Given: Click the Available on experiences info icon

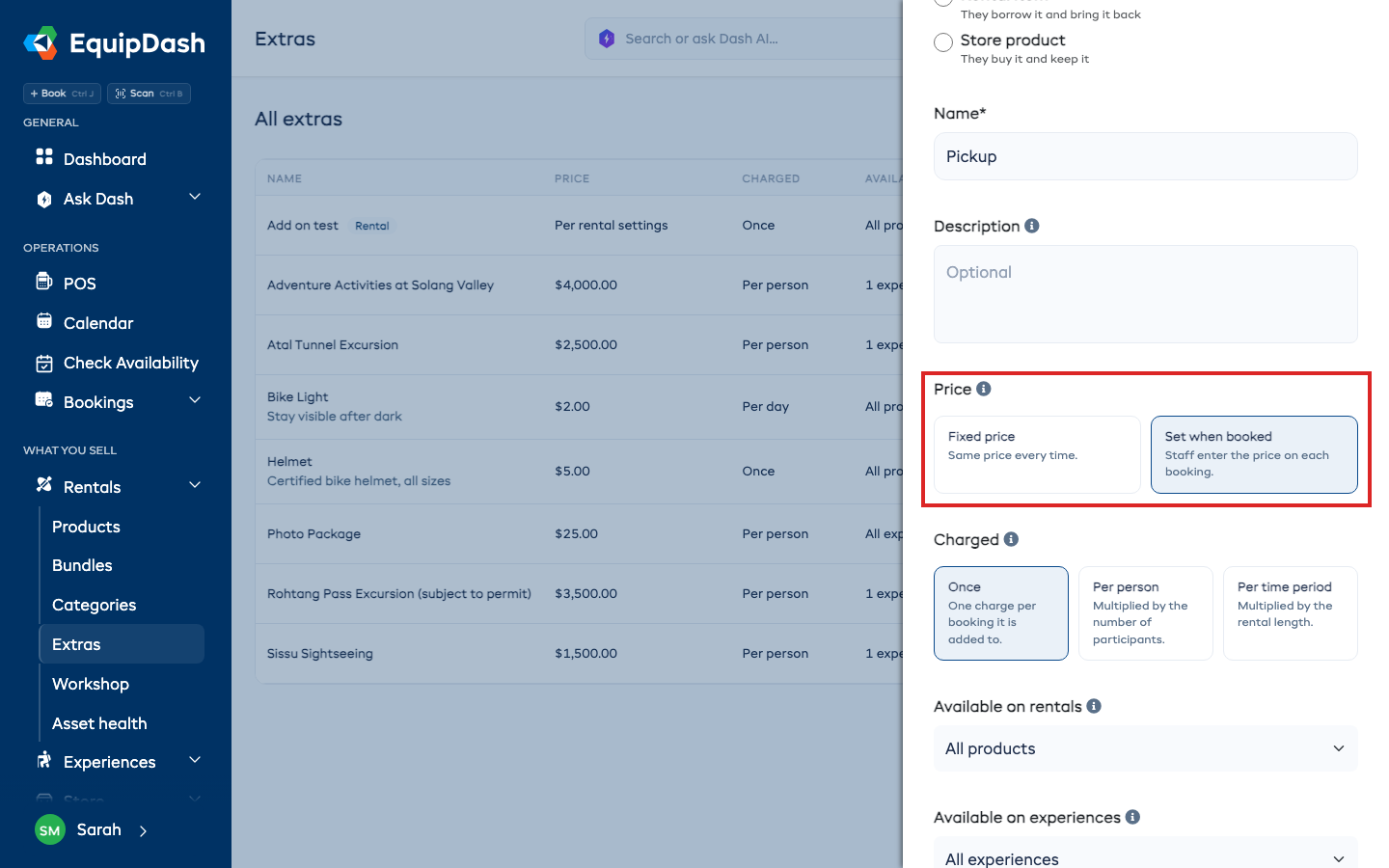Looking at the screenshot, I should point(1132,817).
